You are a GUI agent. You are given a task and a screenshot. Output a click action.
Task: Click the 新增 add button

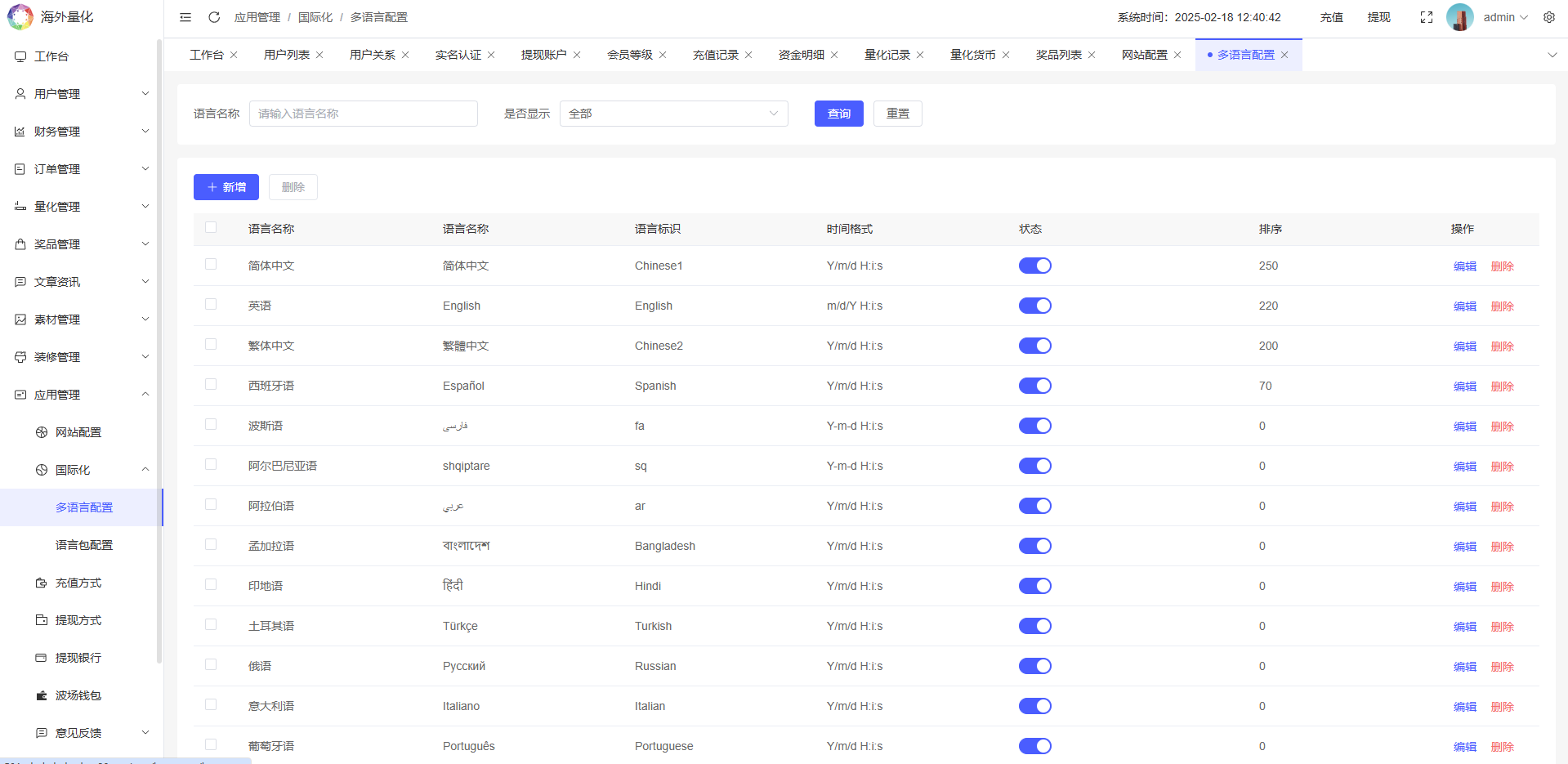click(x=226, y=186)
